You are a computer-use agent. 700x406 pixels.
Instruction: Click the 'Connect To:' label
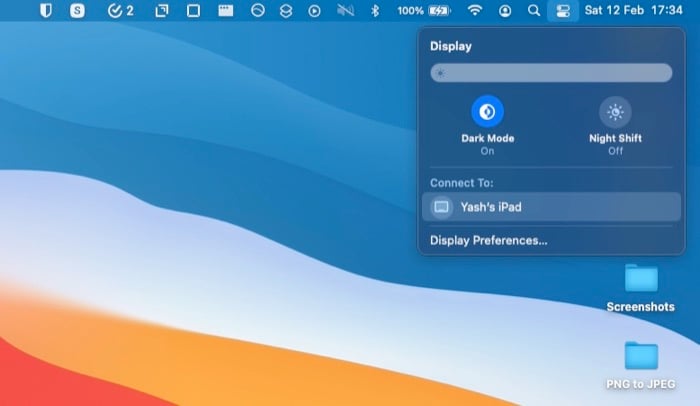[462, 183]
